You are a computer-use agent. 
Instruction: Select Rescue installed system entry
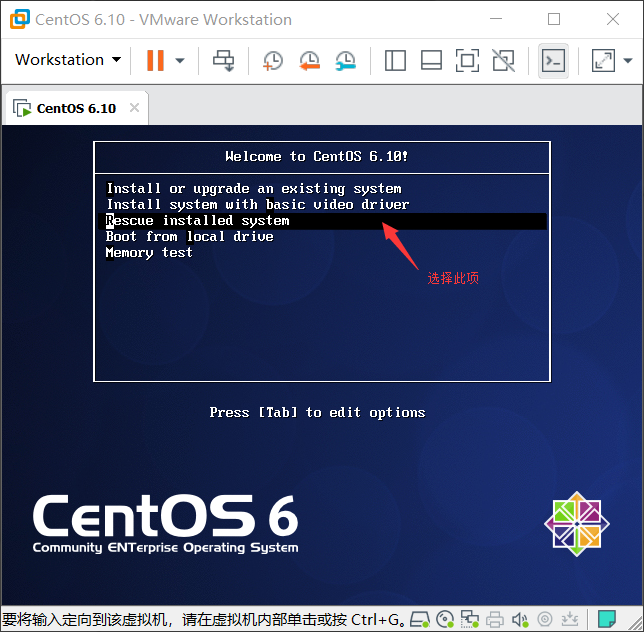322,221
